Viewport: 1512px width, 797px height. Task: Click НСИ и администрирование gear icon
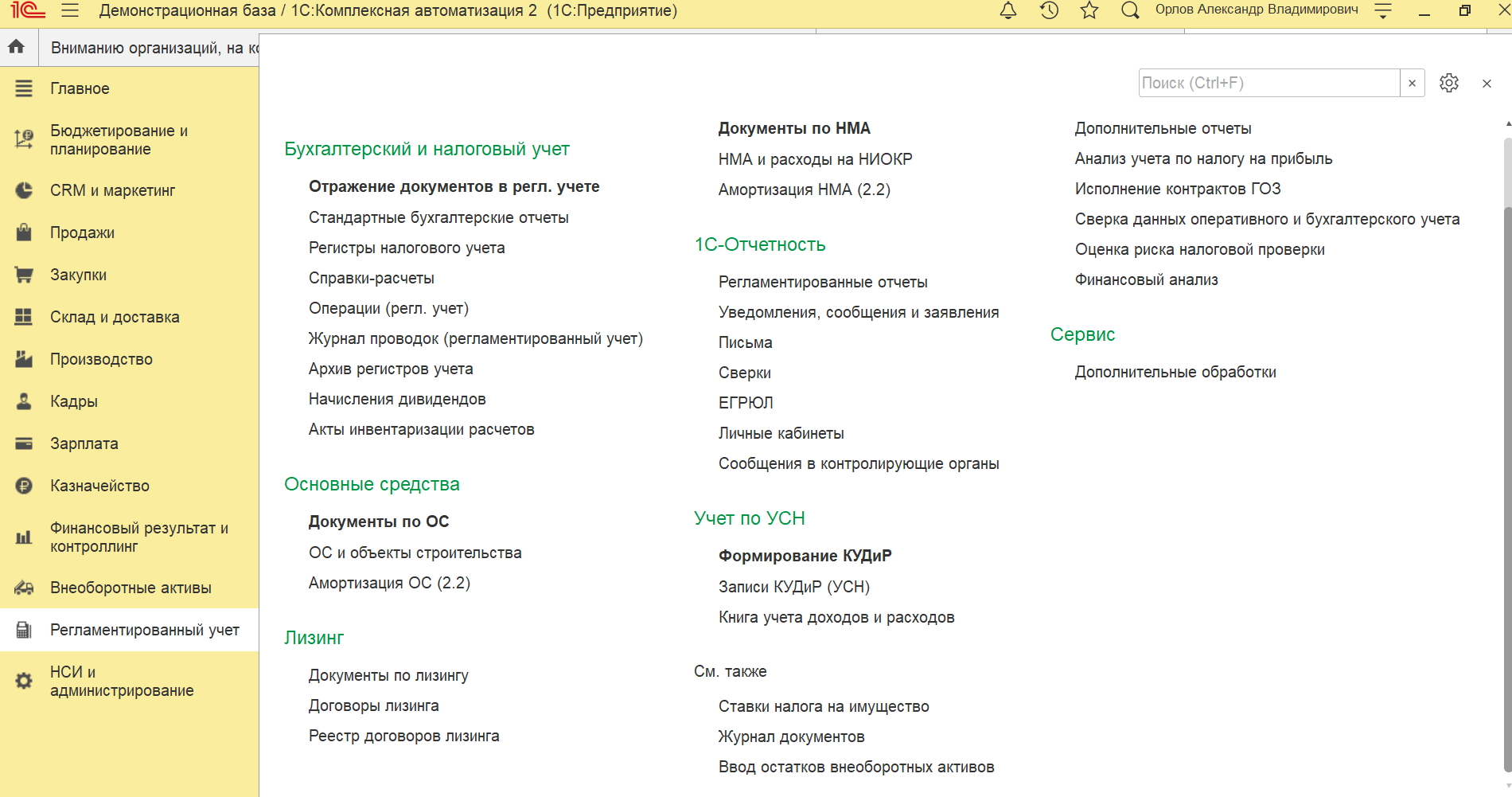click(24, 681)
